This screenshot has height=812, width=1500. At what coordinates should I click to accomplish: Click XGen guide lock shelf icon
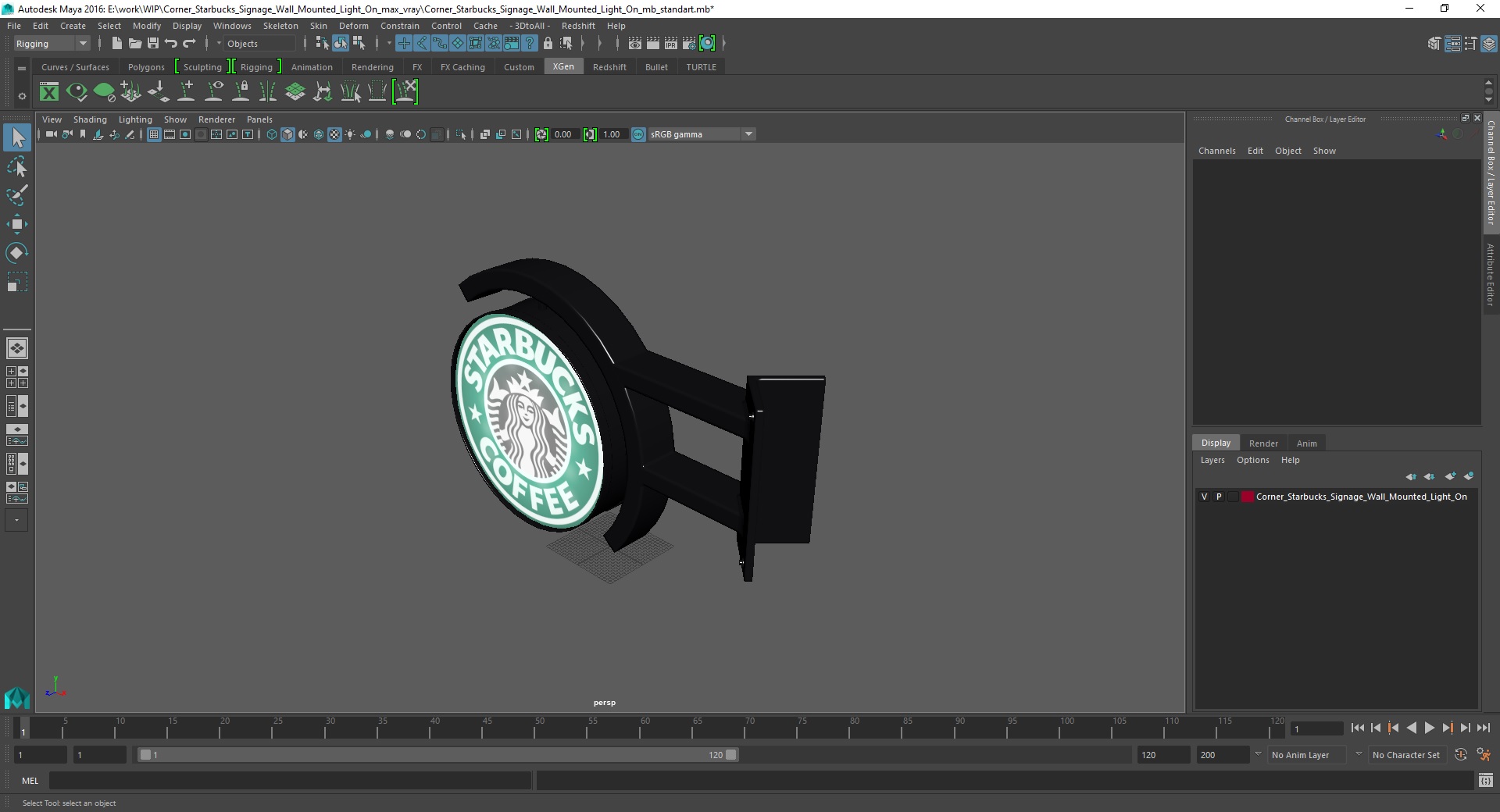tap(241, 92)
